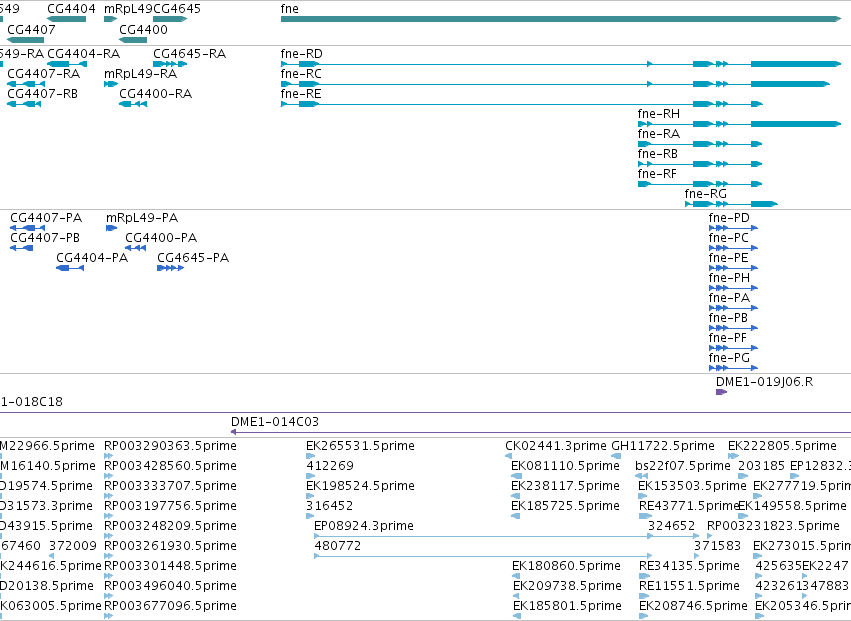
Task: Select protein fne-PC
Action: pyautogui.click(x=728, y=238)
